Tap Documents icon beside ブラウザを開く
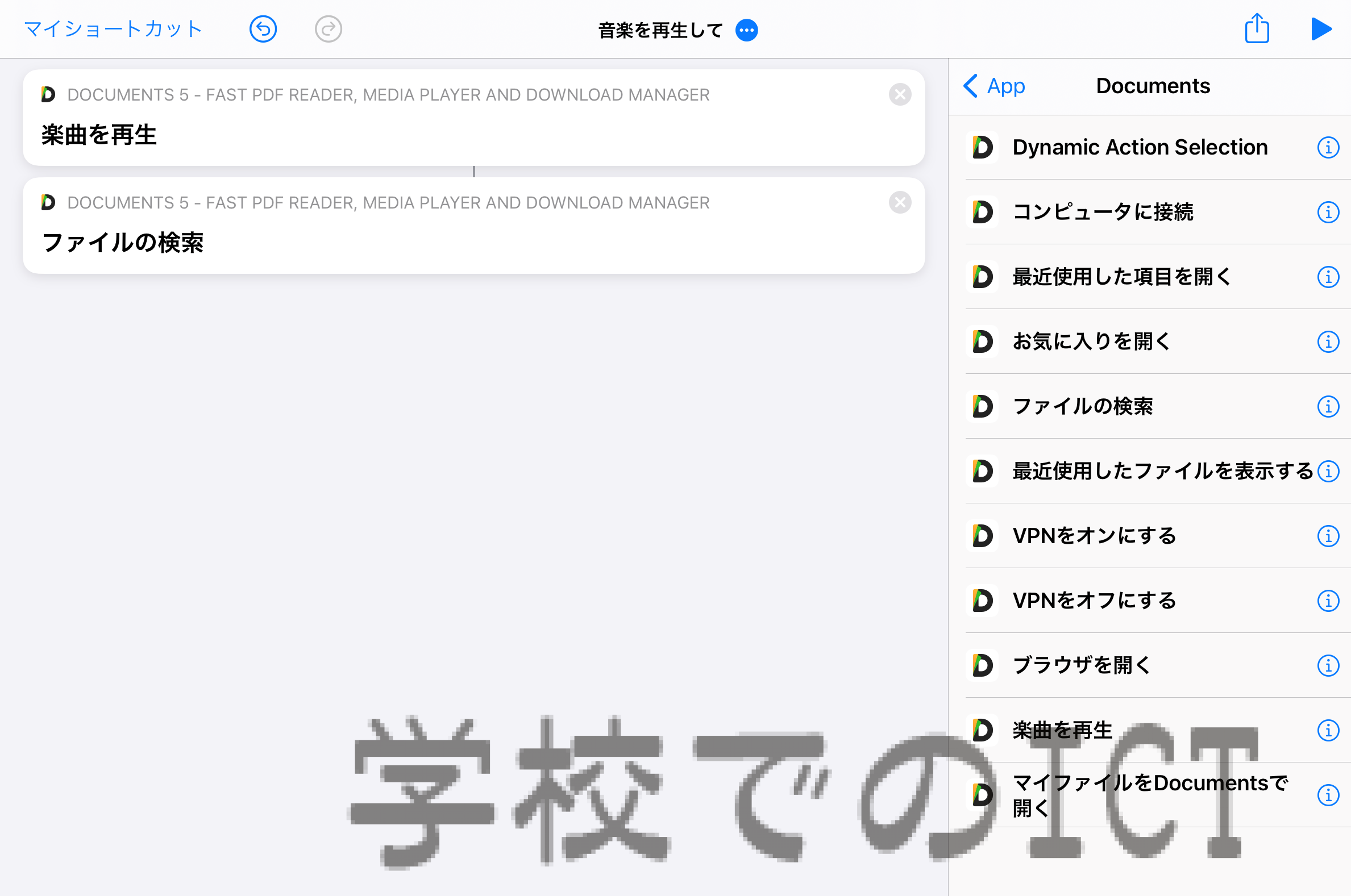Screen dimensions: 1351x896 click(982, 665)
